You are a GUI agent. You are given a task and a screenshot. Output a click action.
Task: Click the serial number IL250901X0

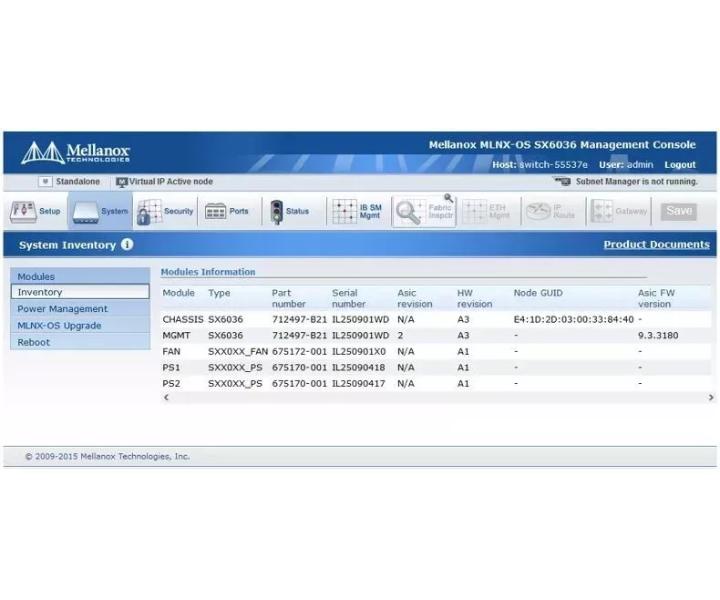click(x=359, y=351)
